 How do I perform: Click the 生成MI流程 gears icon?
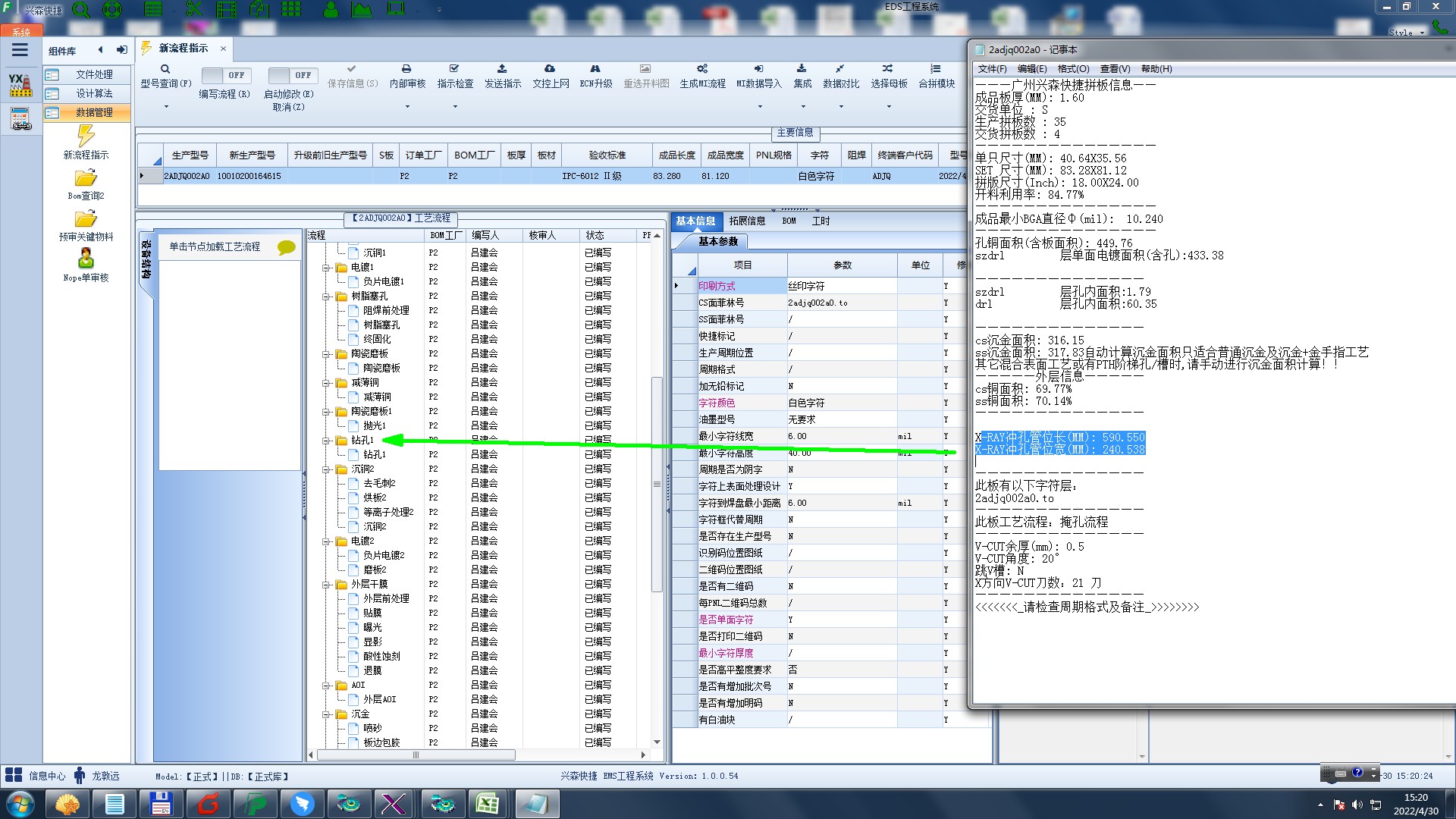point(702,69)
